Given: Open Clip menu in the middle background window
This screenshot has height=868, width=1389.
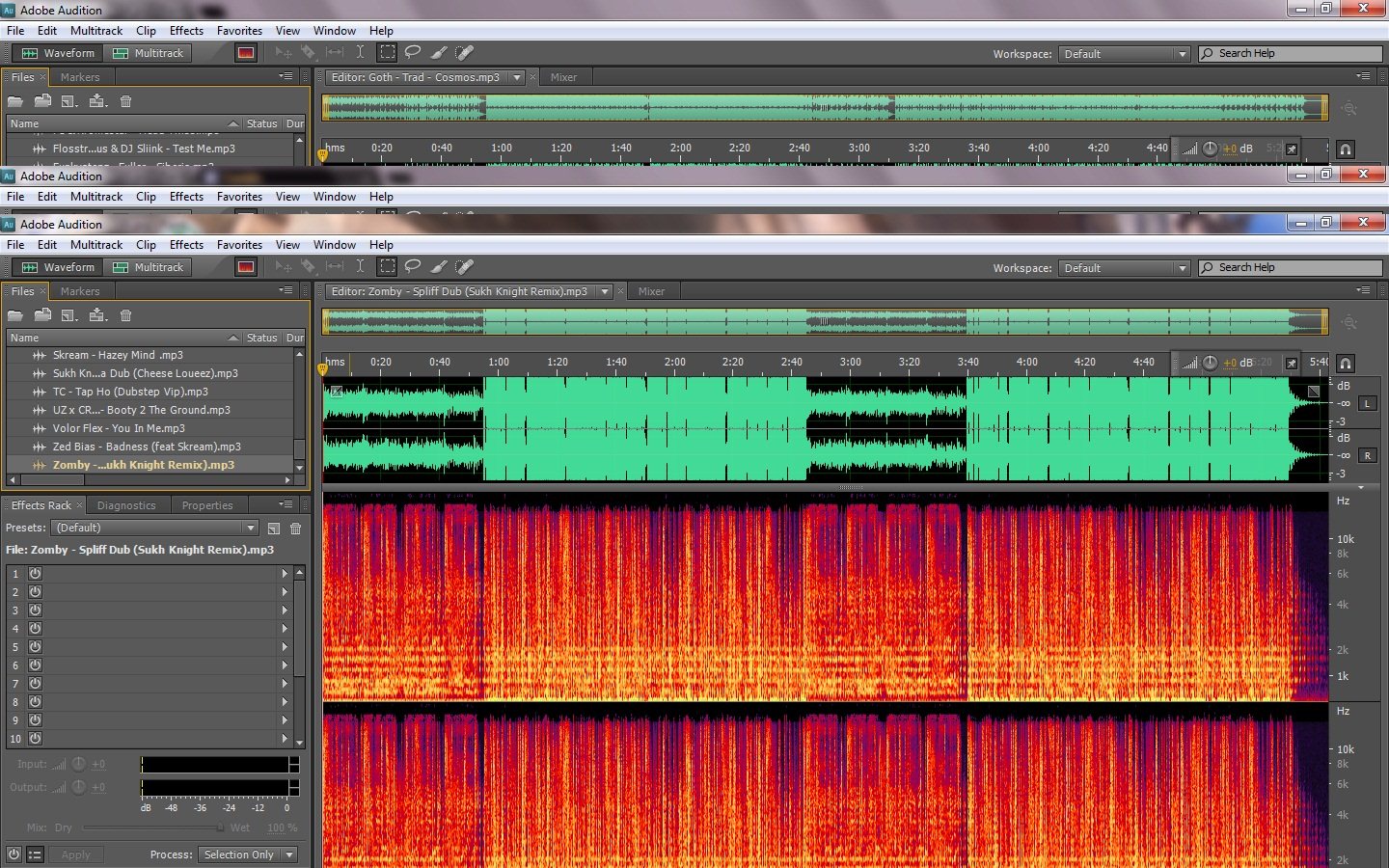Looking at the screenshot, I should 146,197.
